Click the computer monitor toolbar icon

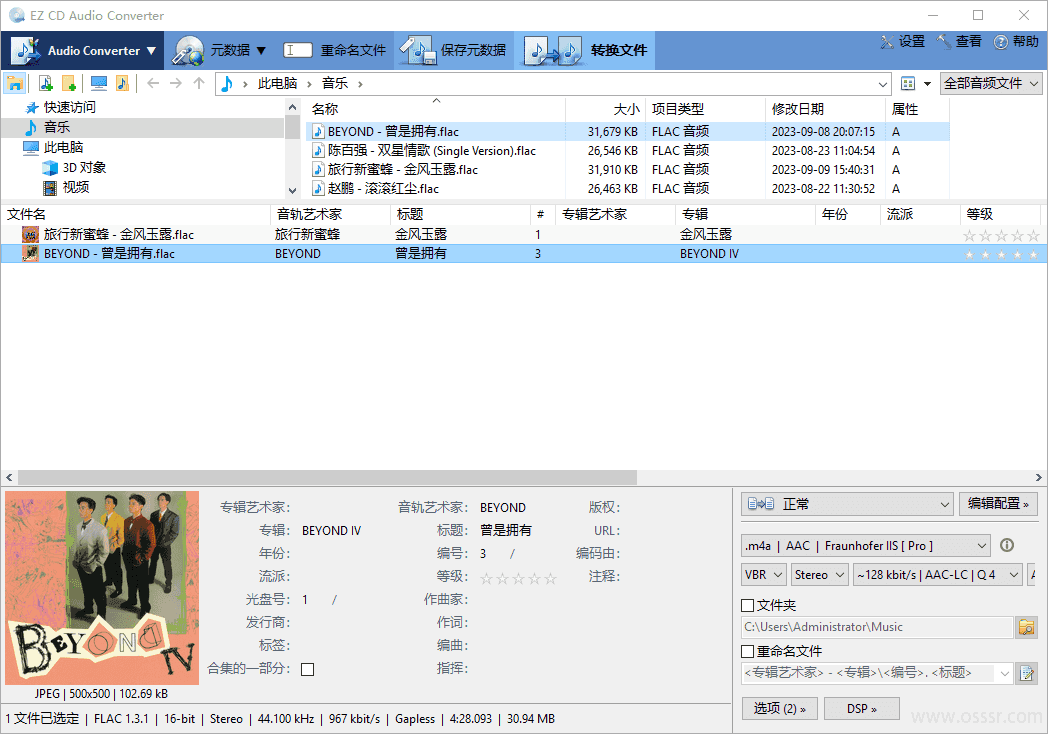tap(99, 84)
